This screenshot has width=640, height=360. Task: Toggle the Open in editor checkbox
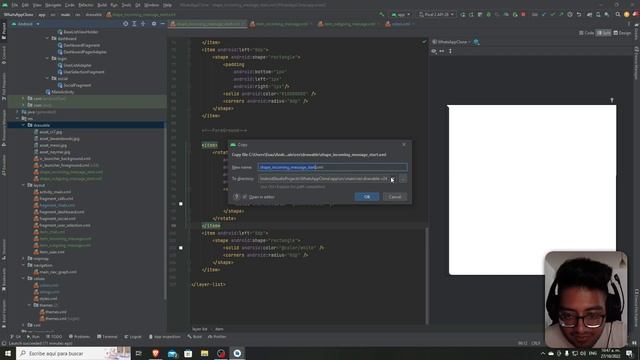pos(245,197)
